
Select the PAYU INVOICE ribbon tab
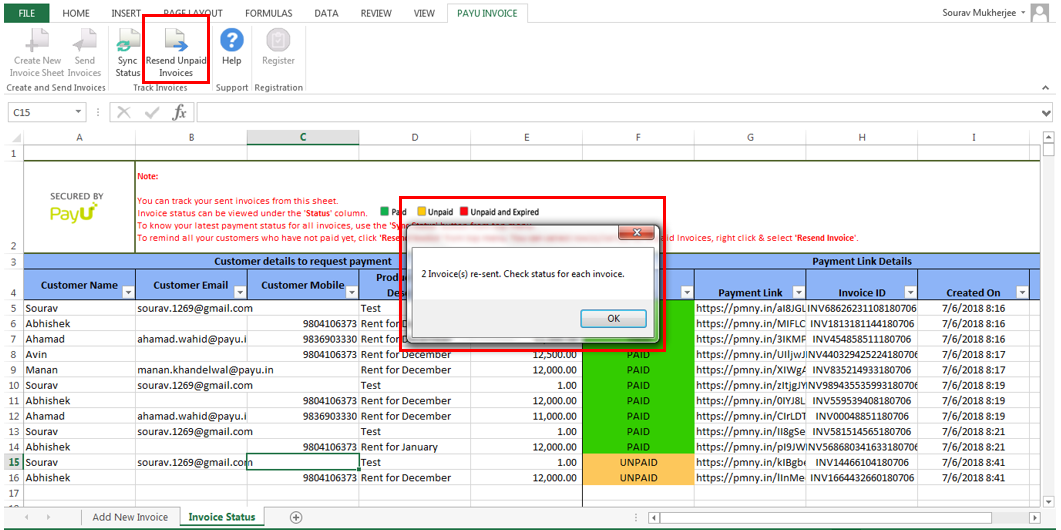click(487, 13)
